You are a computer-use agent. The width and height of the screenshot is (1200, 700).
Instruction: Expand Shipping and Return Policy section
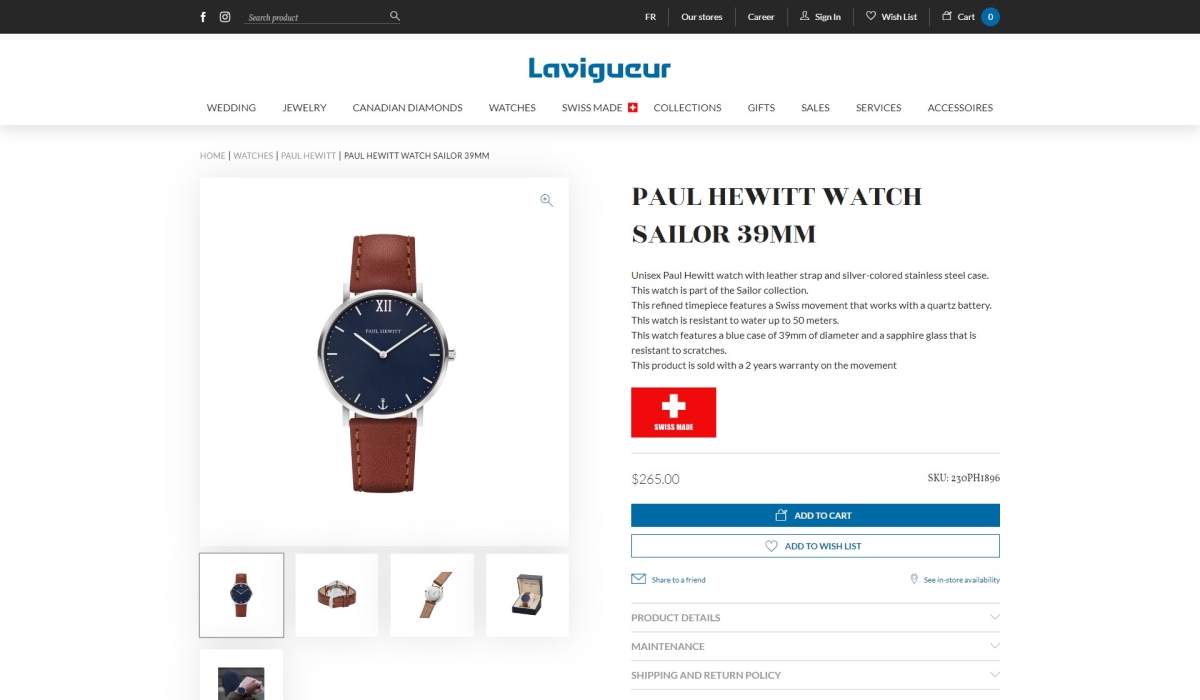point(815,675)
